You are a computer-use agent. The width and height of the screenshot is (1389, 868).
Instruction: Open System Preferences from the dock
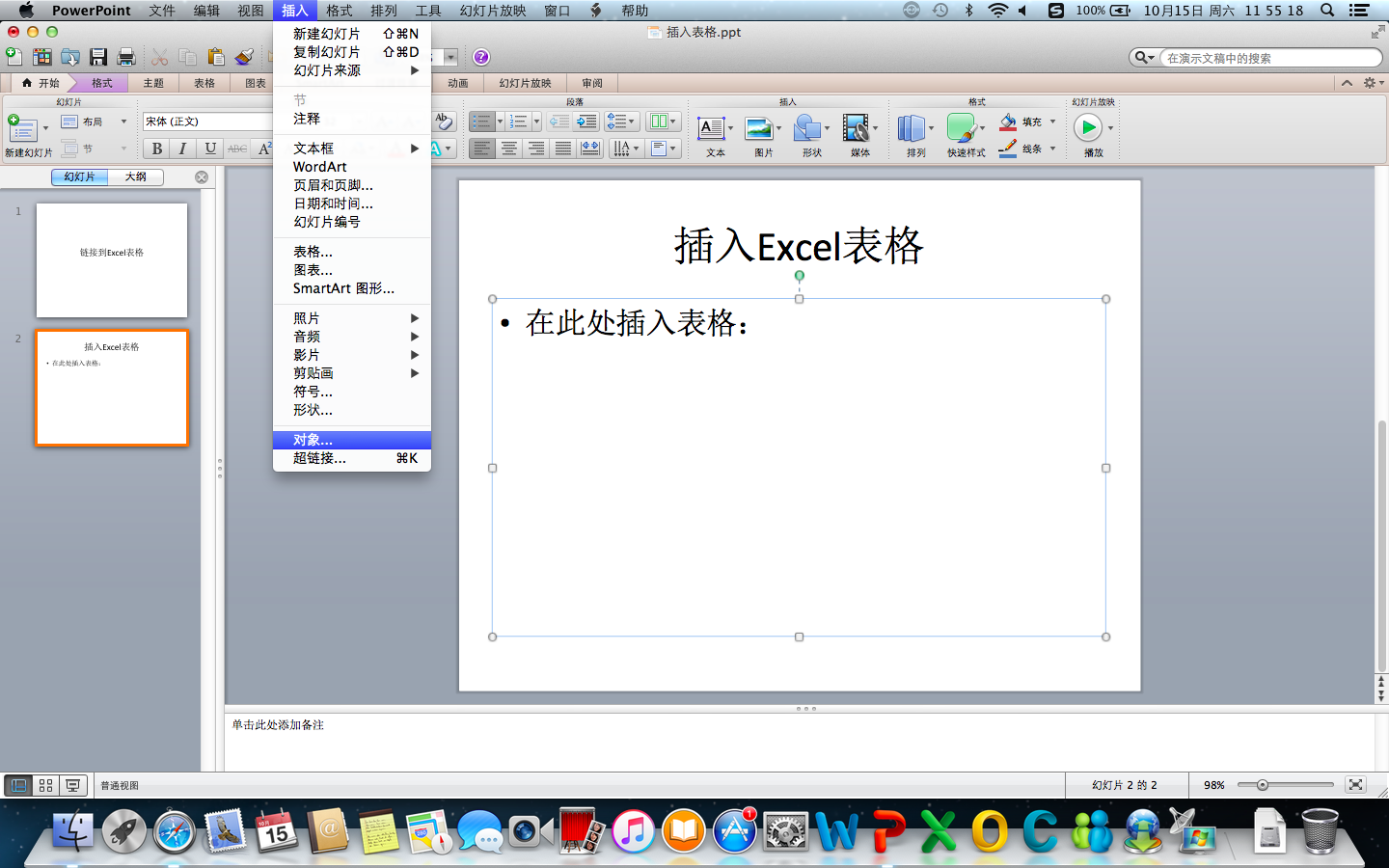(786, 831)
